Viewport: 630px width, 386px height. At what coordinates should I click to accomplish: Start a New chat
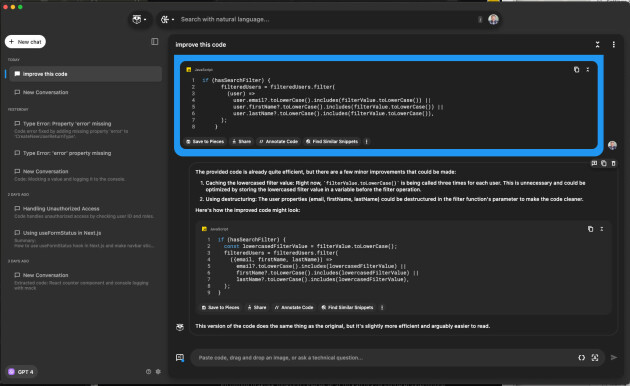[25, 42]
